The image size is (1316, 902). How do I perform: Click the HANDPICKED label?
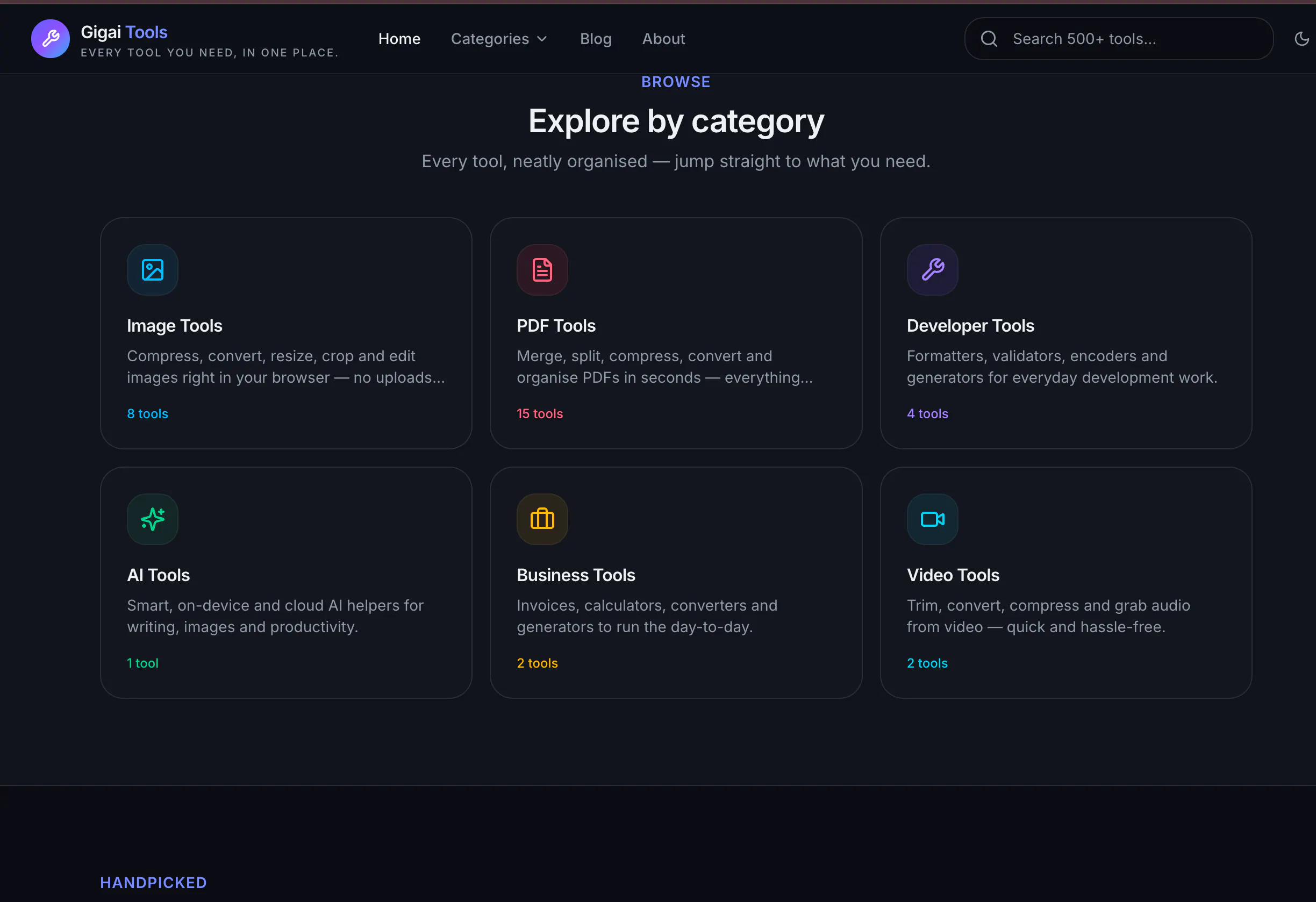153,882
